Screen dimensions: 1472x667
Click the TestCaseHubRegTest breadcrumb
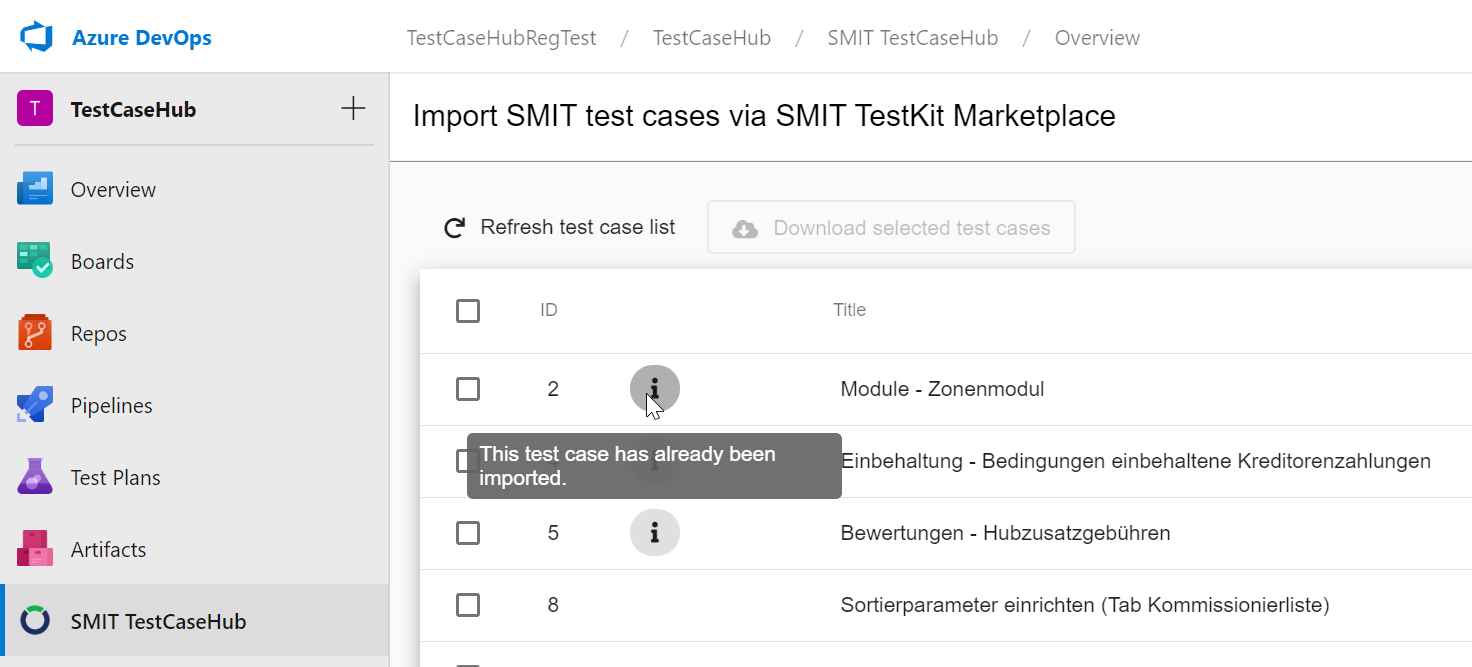pyautogui.click(x=501, y=38)
